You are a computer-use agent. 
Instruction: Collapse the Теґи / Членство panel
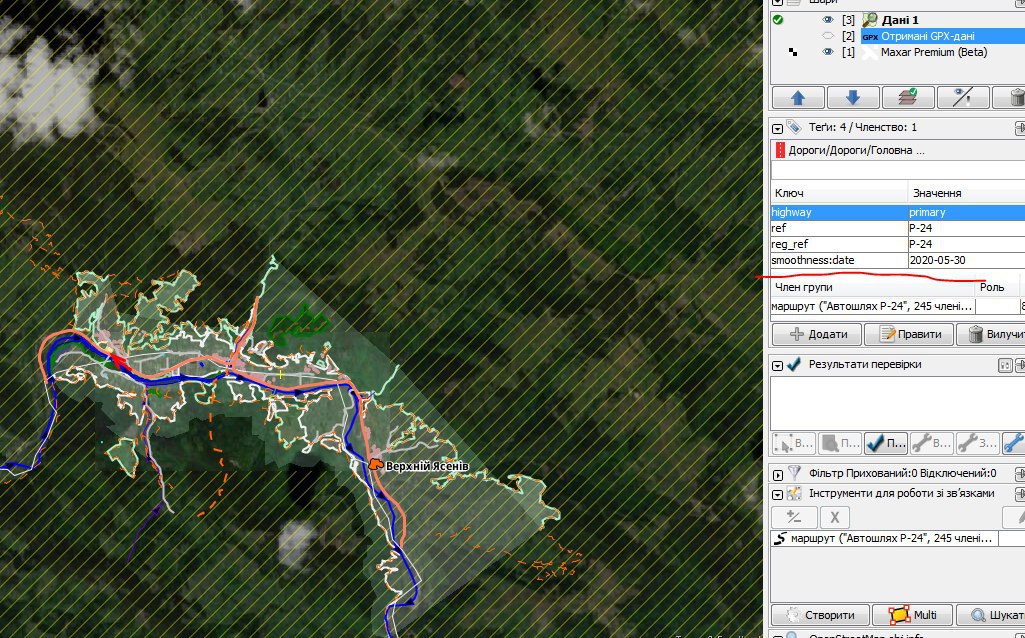pyautogui.click(x=777, y=129)
